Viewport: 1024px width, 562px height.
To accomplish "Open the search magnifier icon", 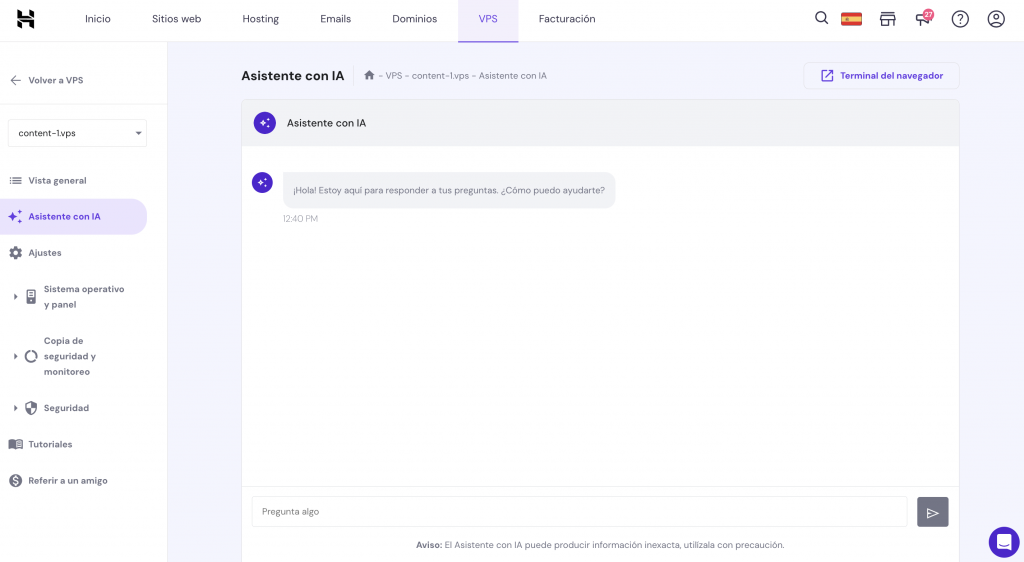I will pyautogui.click(x=822, y=18).
